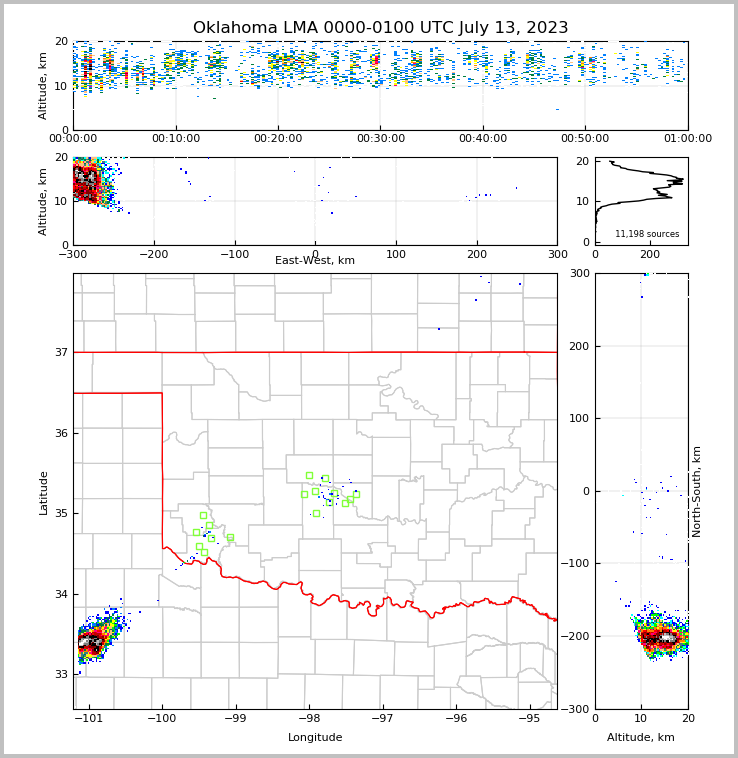The width and height of the screenshot is (738, 758).
Task: Click the 'Altitude, km' label below the right panel
Action: 641,738
